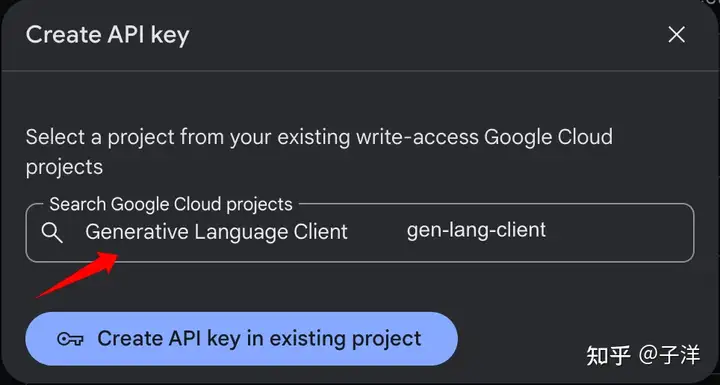The height and width of the screenshot is (385, 720).
Task: Click the Search Google Cloud projects label
Action: coord(171,204)
